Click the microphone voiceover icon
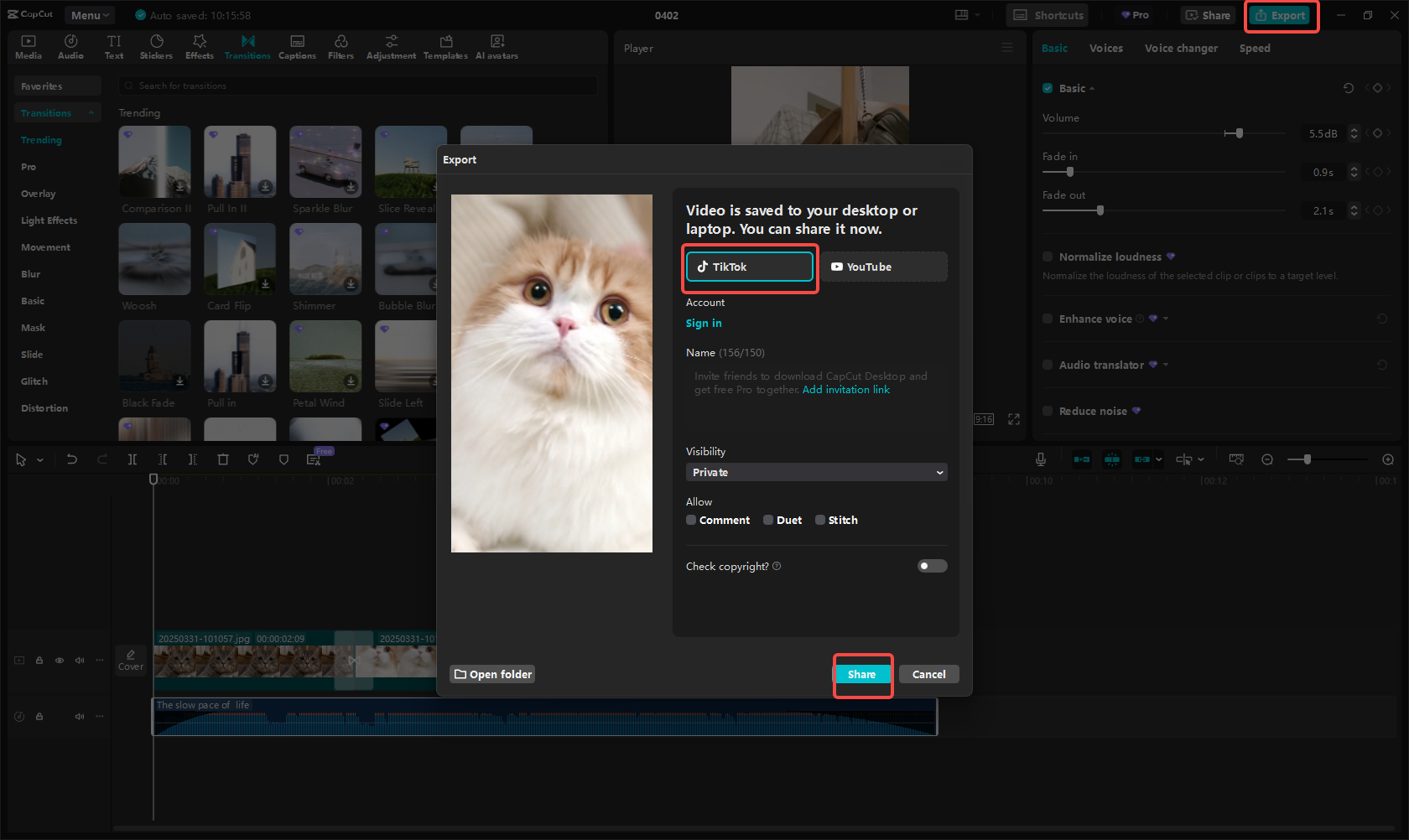Screen dimensions: 1409x840 click(x=1040, y=459)
